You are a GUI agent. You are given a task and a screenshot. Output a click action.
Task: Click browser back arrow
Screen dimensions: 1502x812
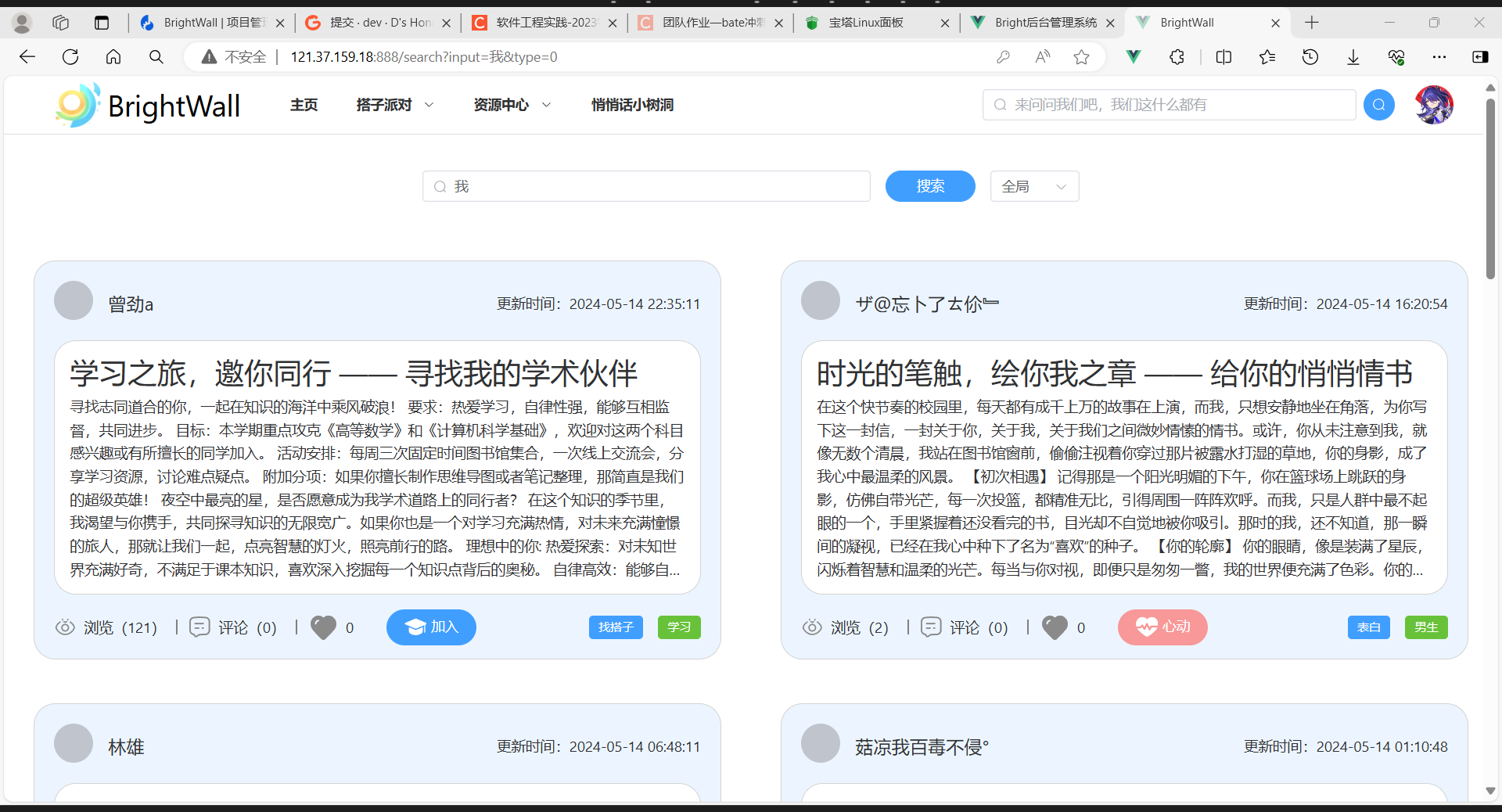coord(27,56)
